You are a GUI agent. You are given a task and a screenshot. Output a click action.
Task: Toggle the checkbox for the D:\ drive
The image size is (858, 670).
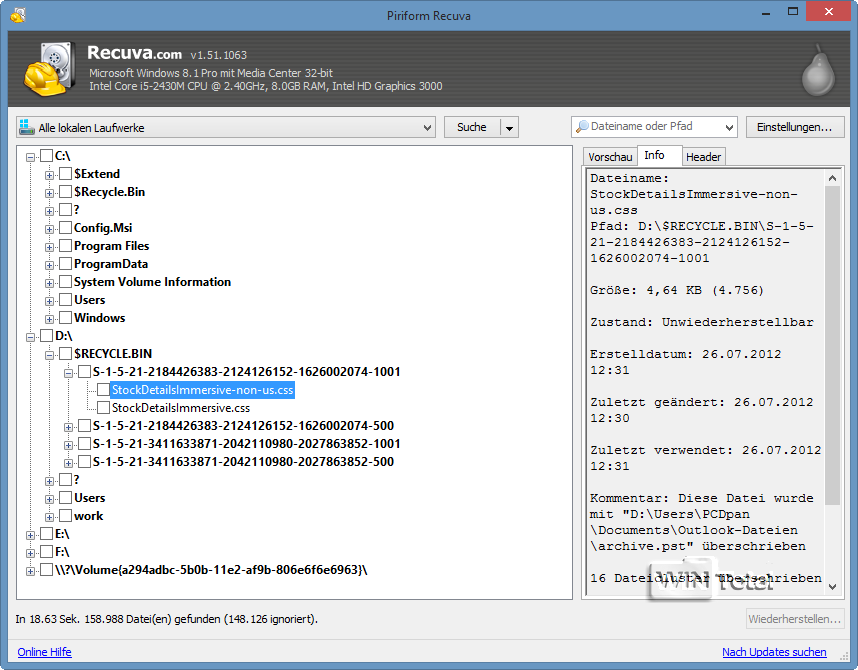point(46,336)
